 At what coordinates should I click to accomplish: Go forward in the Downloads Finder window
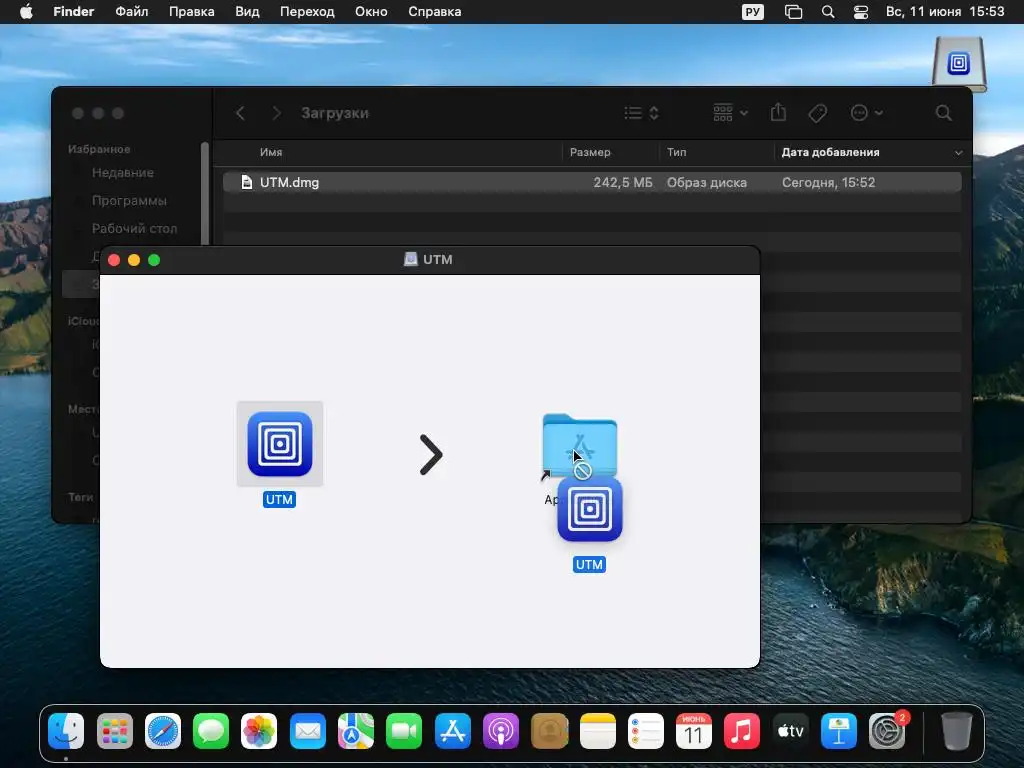click(276, 113)
